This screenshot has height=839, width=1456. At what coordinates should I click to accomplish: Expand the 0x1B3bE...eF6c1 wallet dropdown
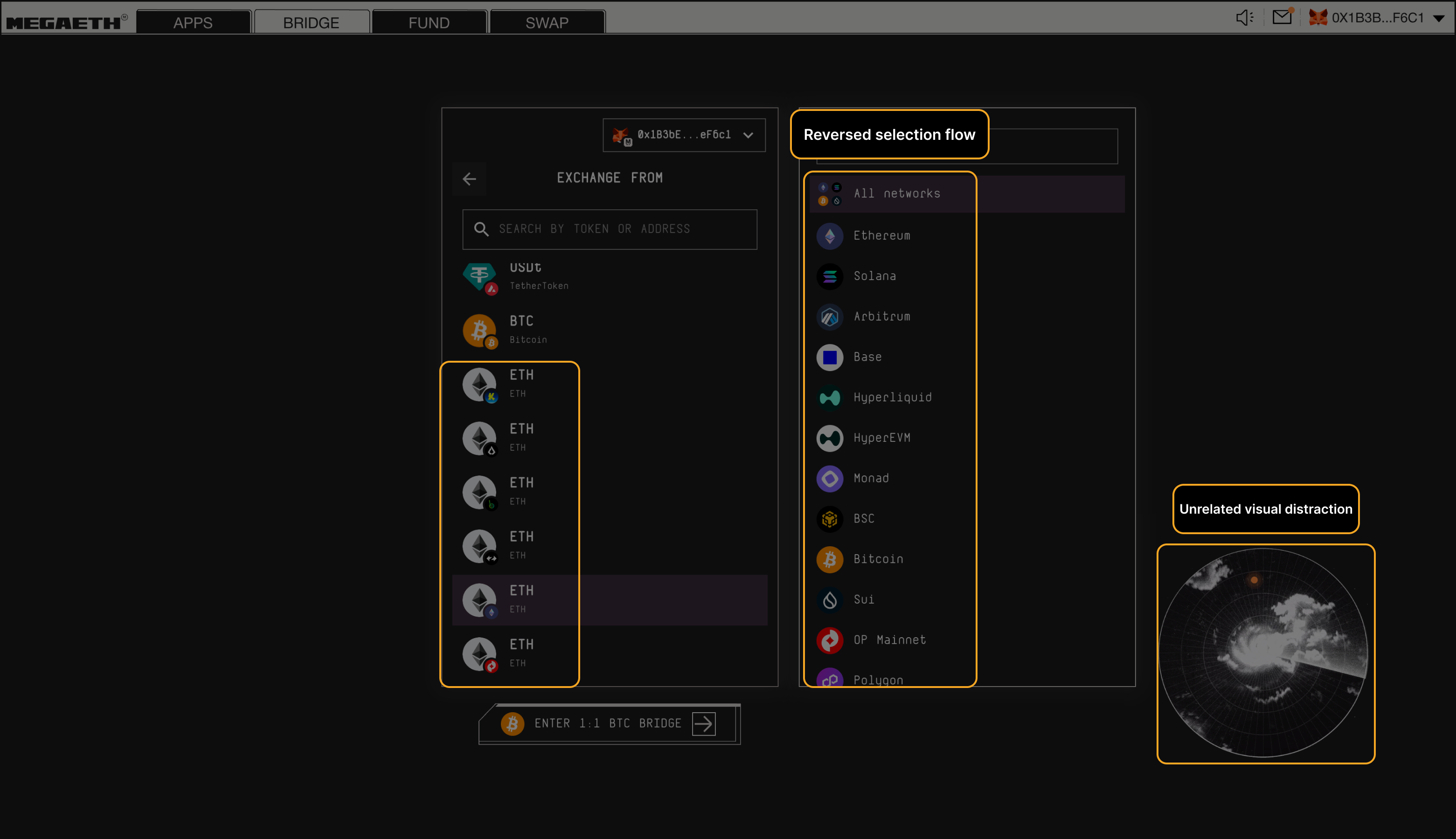tap(684, 135)
